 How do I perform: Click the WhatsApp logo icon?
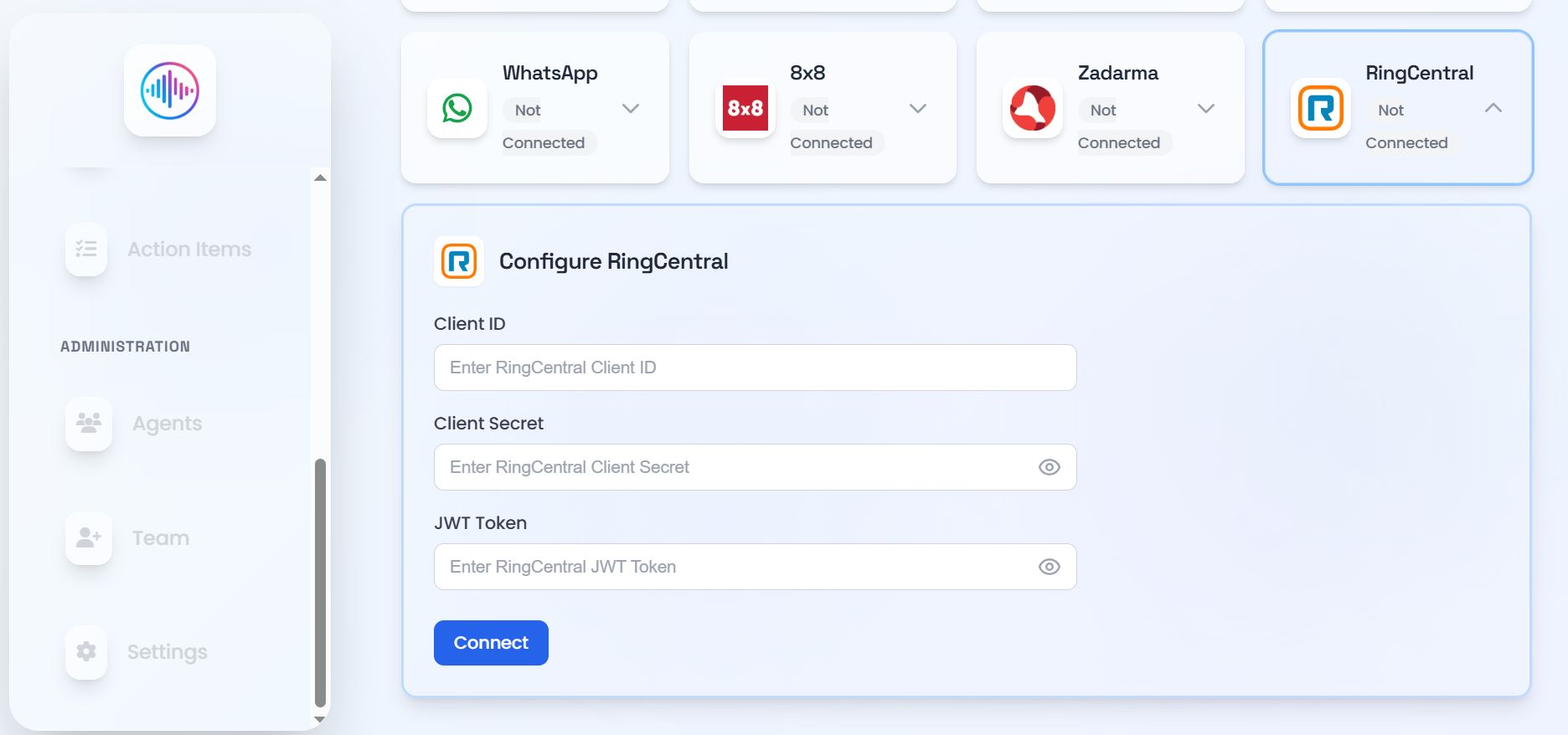coord(457,108)
